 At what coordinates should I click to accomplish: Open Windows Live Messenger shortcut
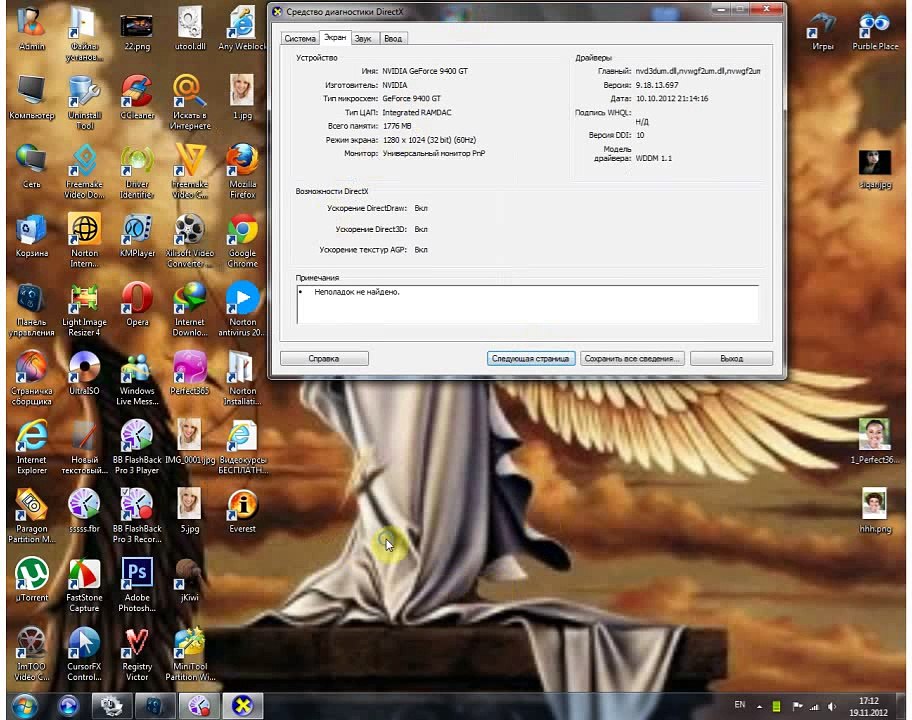[137, 377]
